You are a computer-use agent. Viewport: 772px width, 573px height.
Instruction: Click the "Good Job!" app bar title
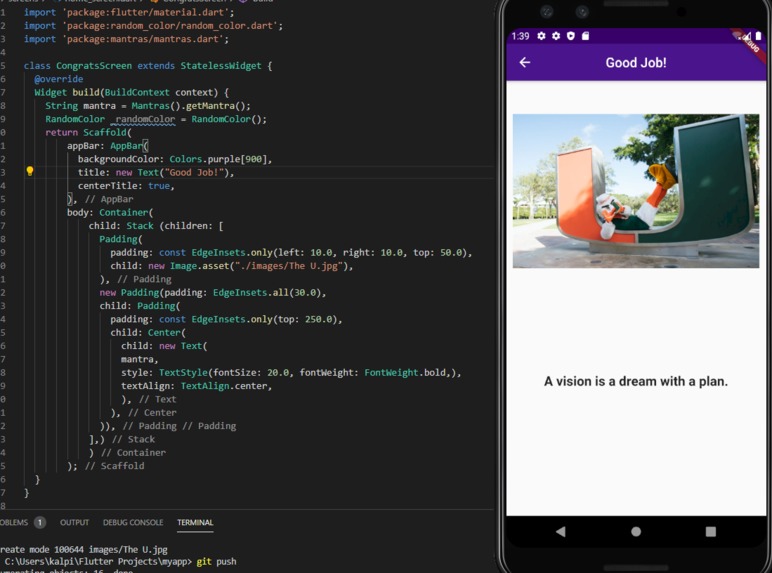[636, 63]
